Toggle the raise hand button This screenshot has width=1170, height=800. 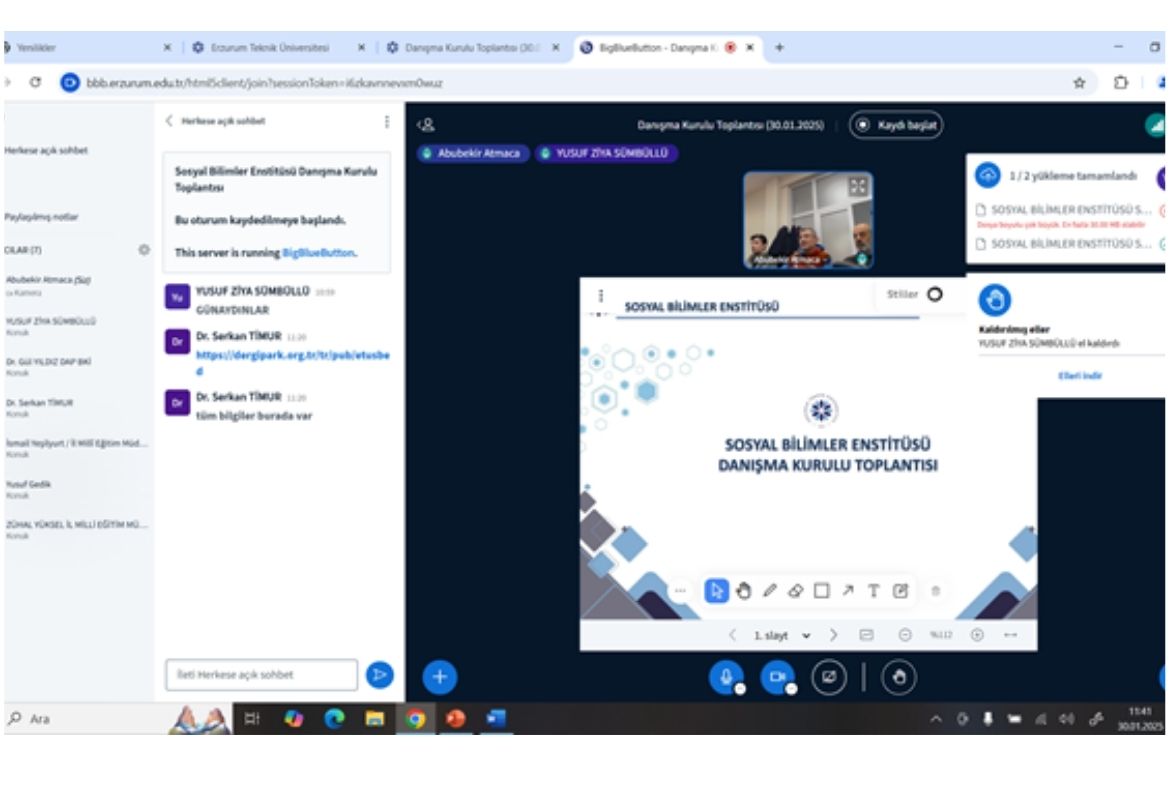tap(898, 677)
